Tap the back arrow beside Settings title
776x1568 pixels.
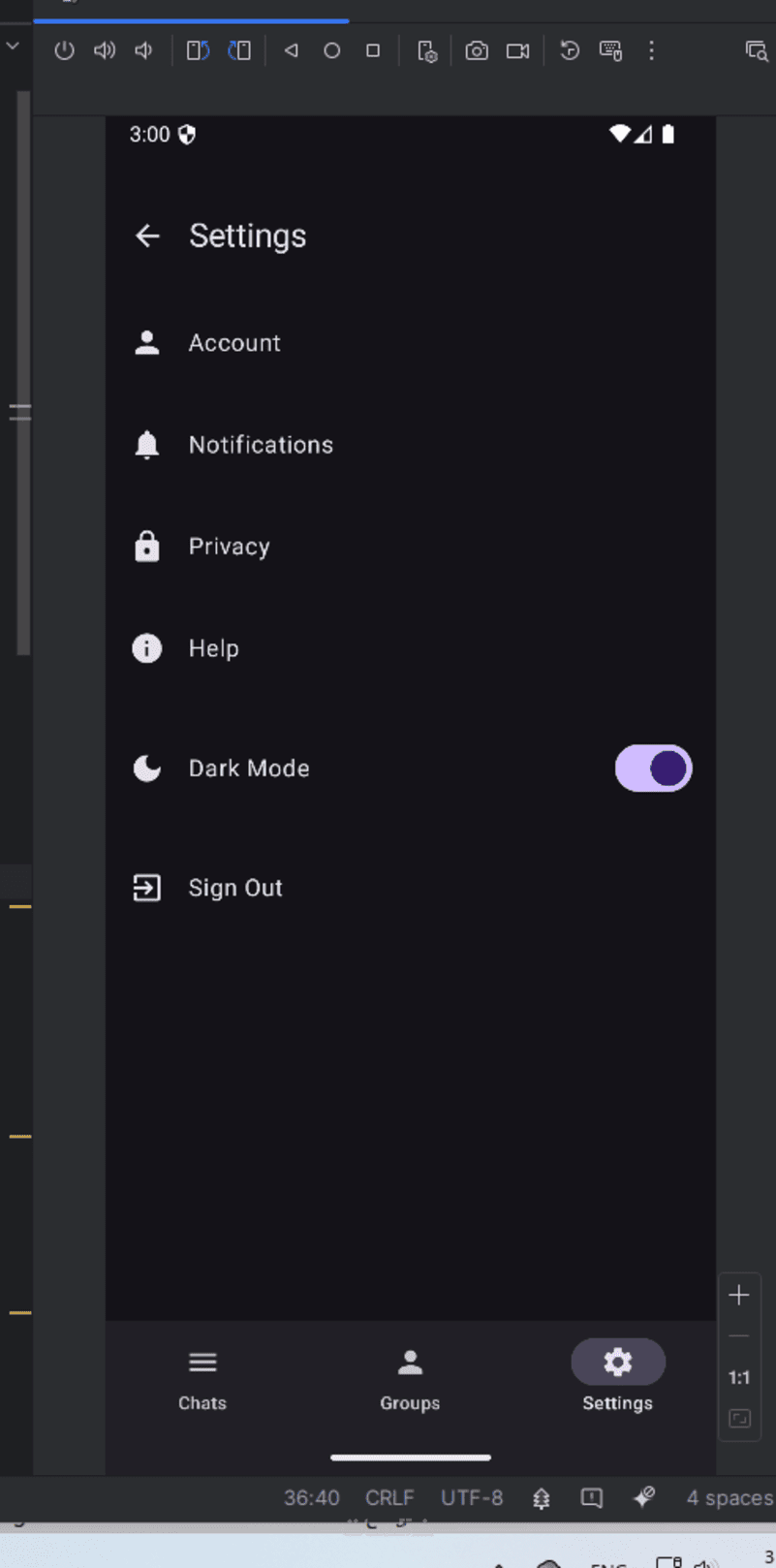[x=147, y=235]
